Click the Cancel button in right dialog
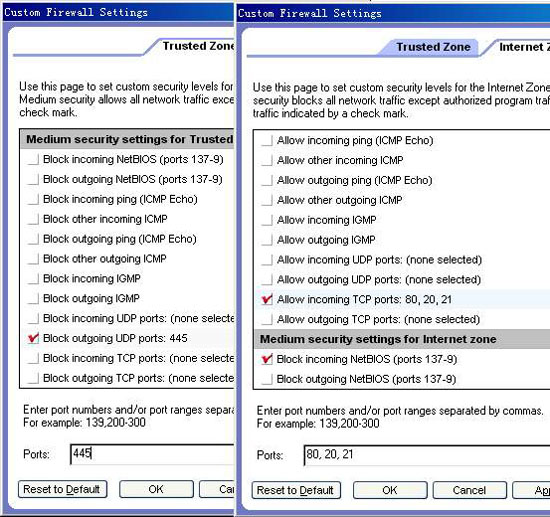The width and height of the screenshot is (550, 517). (x=469, y=490)
